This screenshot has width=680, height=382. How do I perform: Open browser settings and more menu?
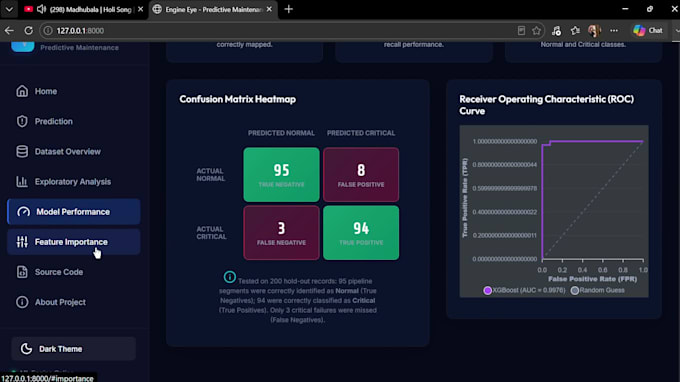click(614, 30)
